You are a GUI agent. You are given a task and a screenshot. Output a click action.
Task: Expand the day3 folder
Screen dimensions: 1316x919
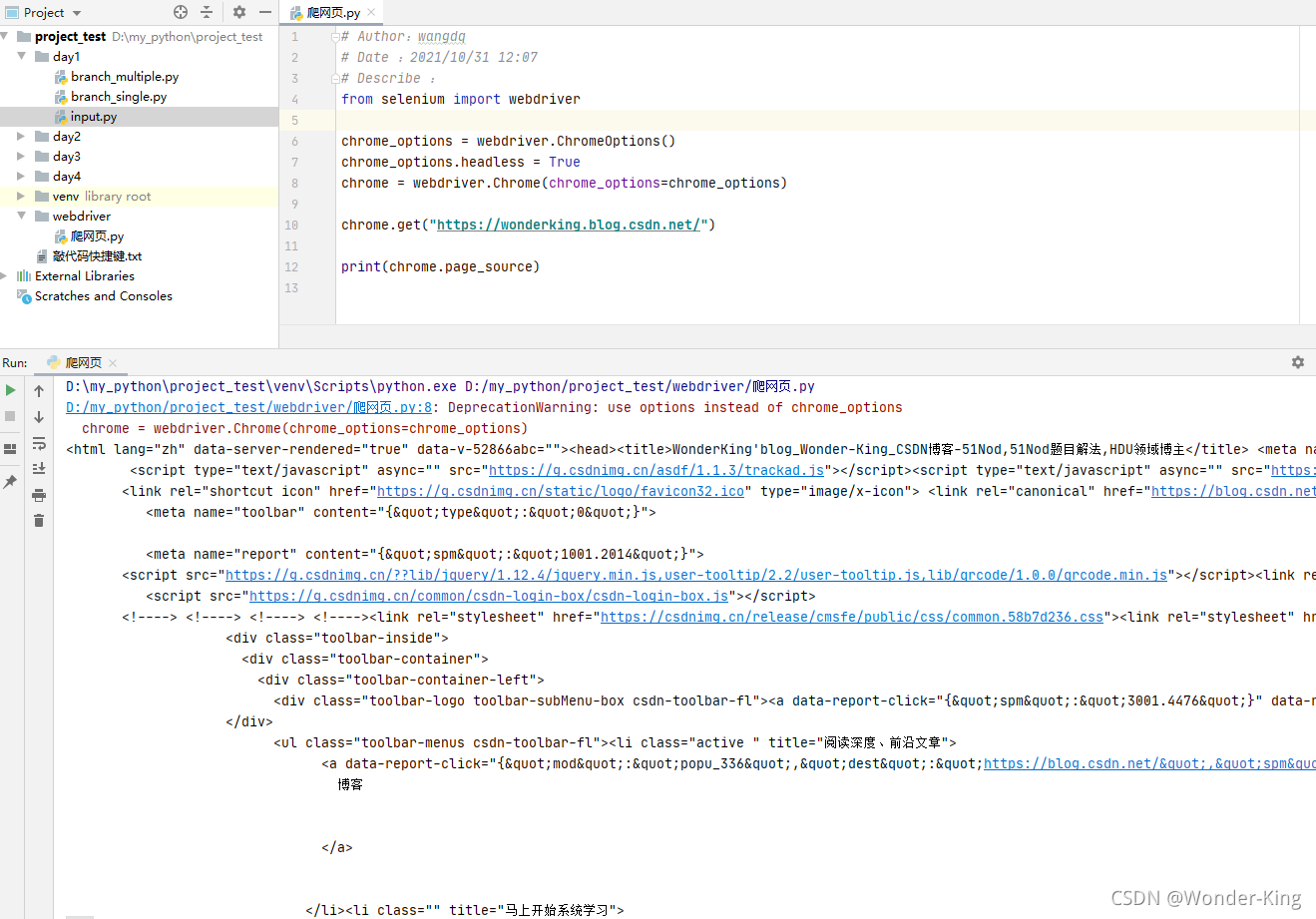[22, 157]
